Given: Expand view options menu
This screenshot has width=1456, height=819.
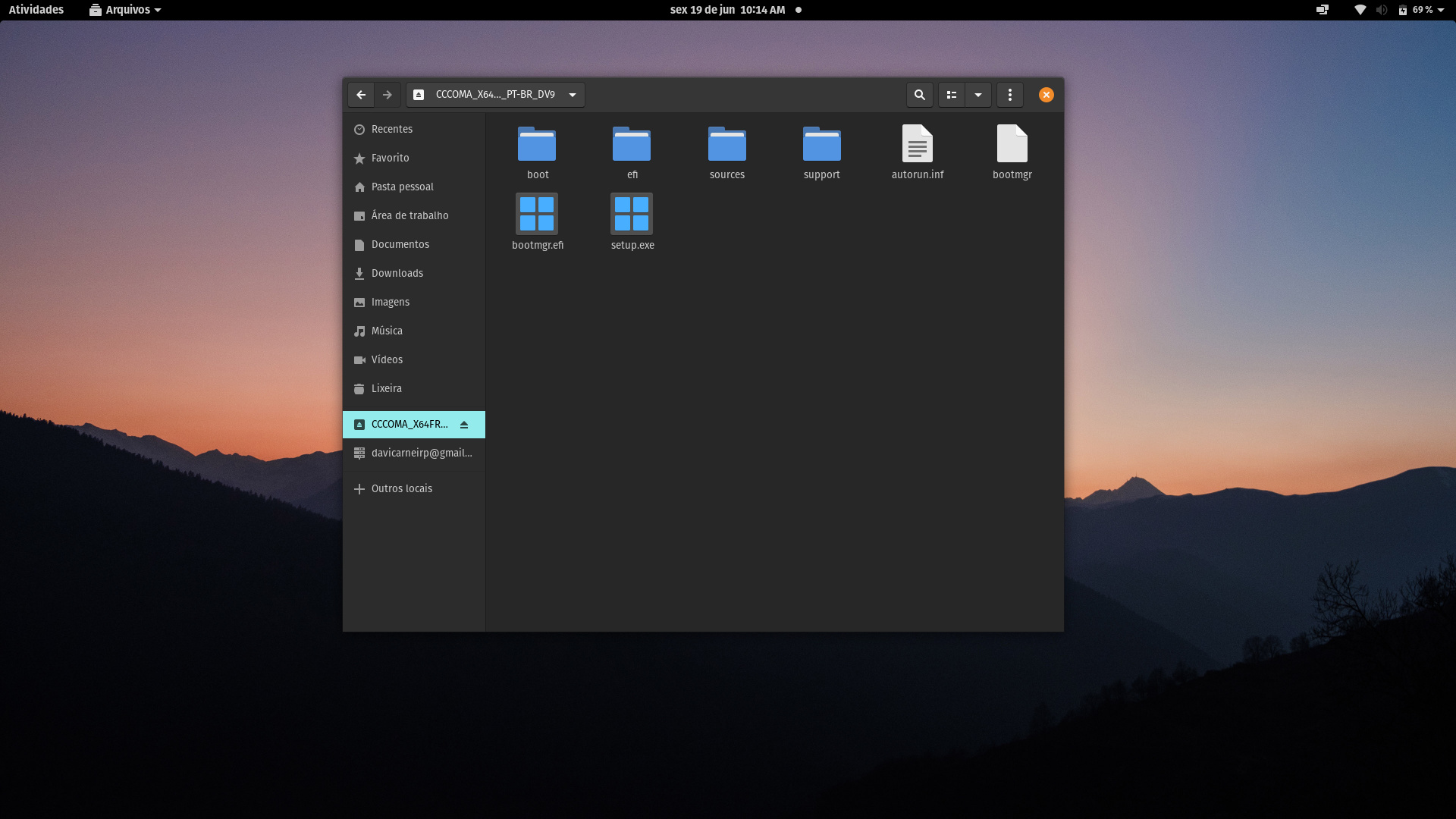Looking at the screenshot, I should point(977,93).
